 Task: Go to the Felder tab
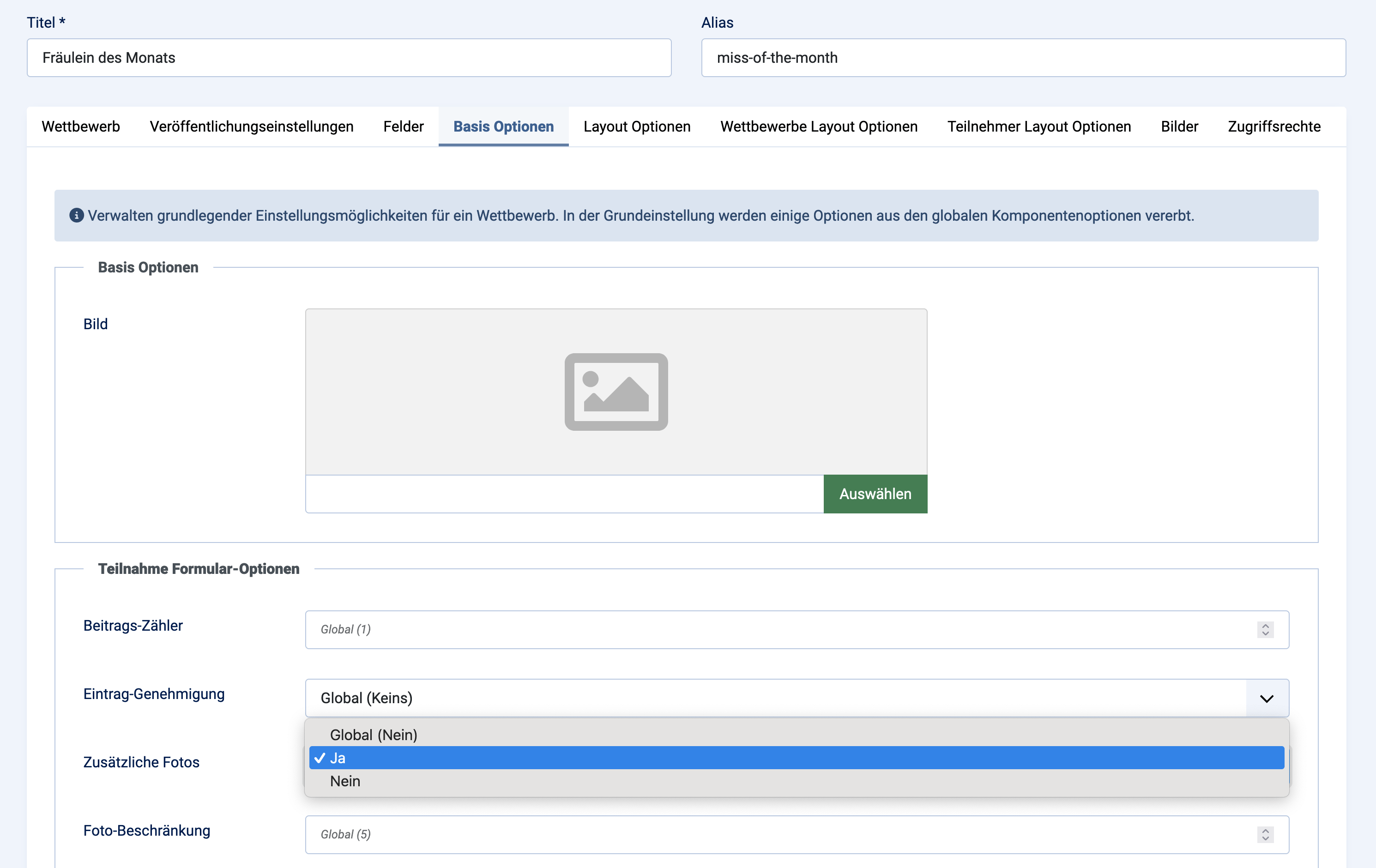403,127
